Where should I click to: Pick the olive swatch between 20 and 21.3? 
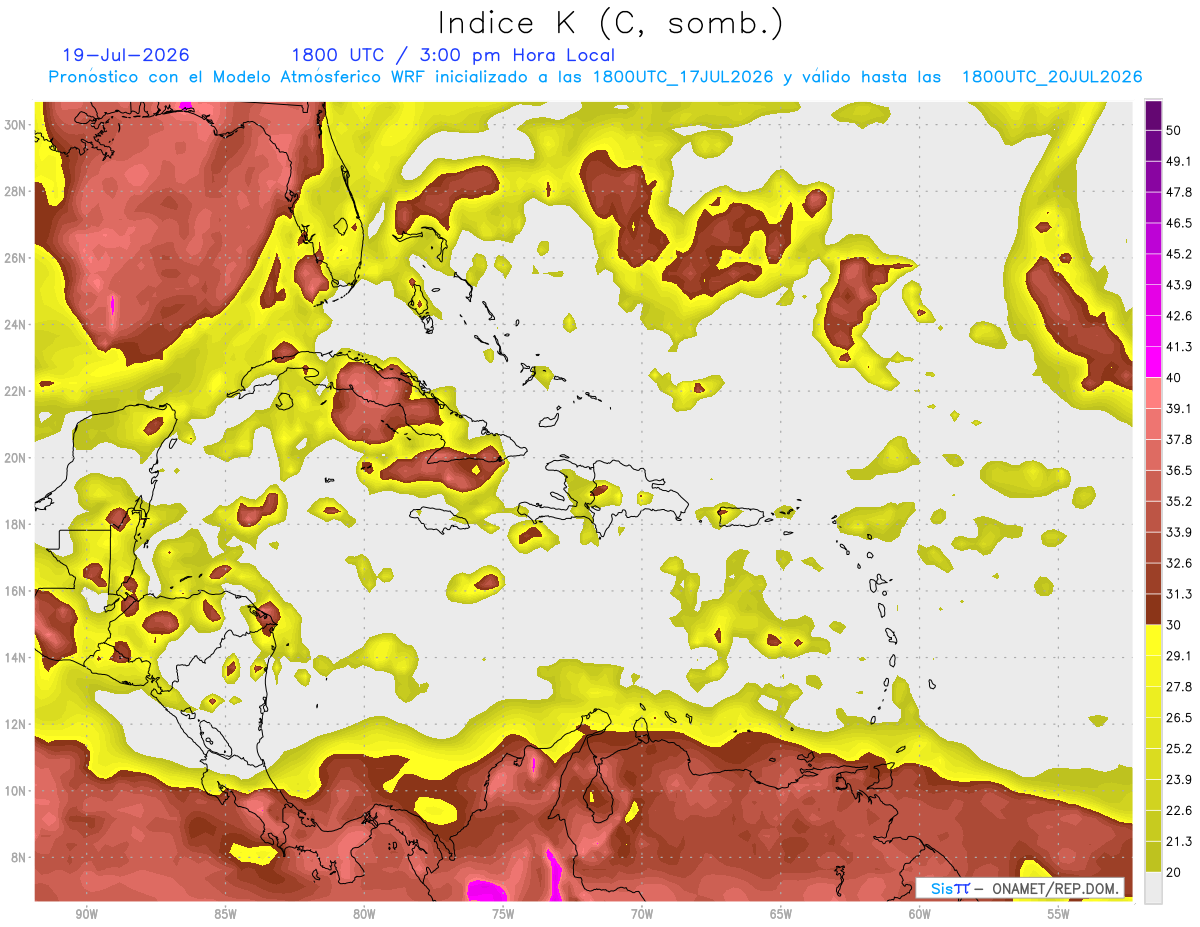(1153, 857)
